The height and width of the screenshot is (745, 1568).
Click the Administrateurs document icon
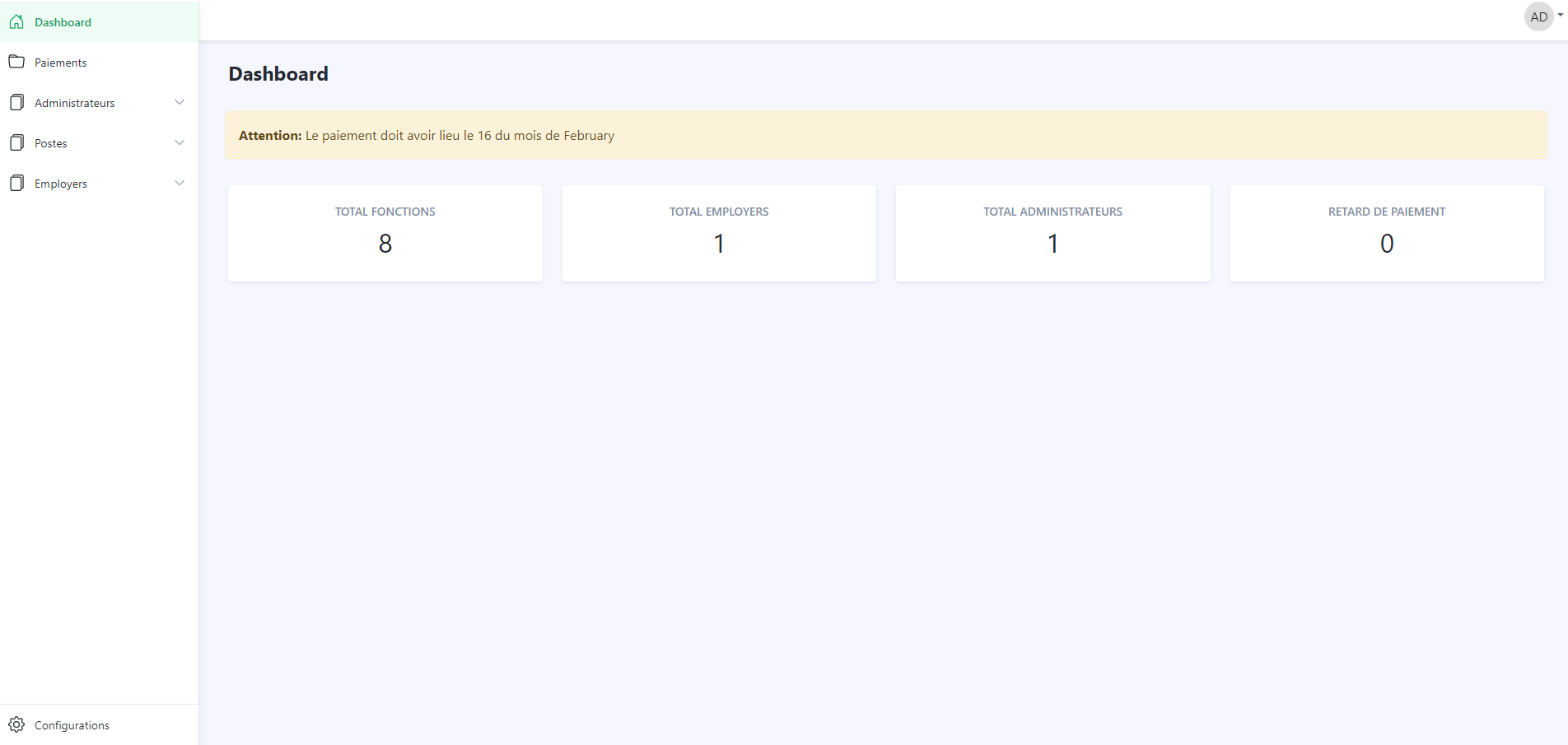(x=16, y=102)
